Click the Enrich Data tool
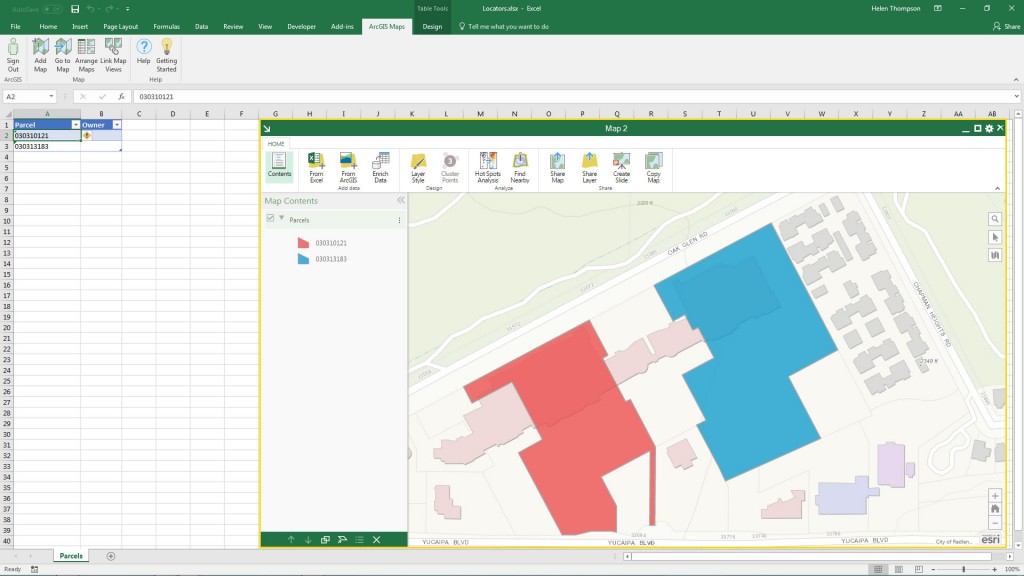This screenshot has width=1024, height=576. [380, 168]
